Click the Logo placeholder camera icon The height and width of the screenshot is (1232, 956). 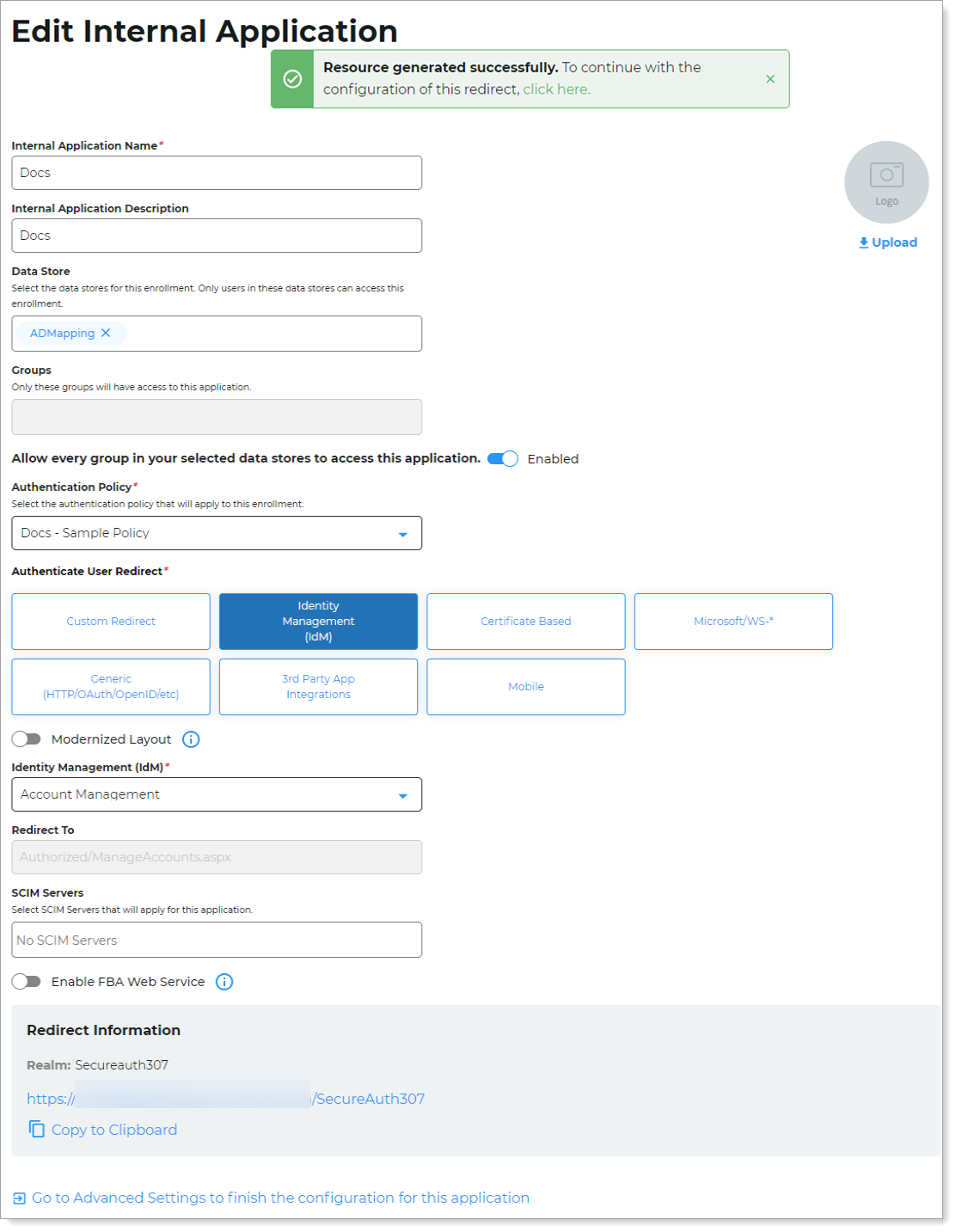coord(886,175)
